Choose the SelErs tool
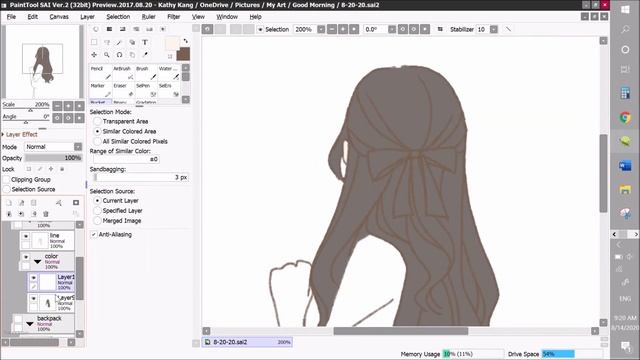 point(169,90)
